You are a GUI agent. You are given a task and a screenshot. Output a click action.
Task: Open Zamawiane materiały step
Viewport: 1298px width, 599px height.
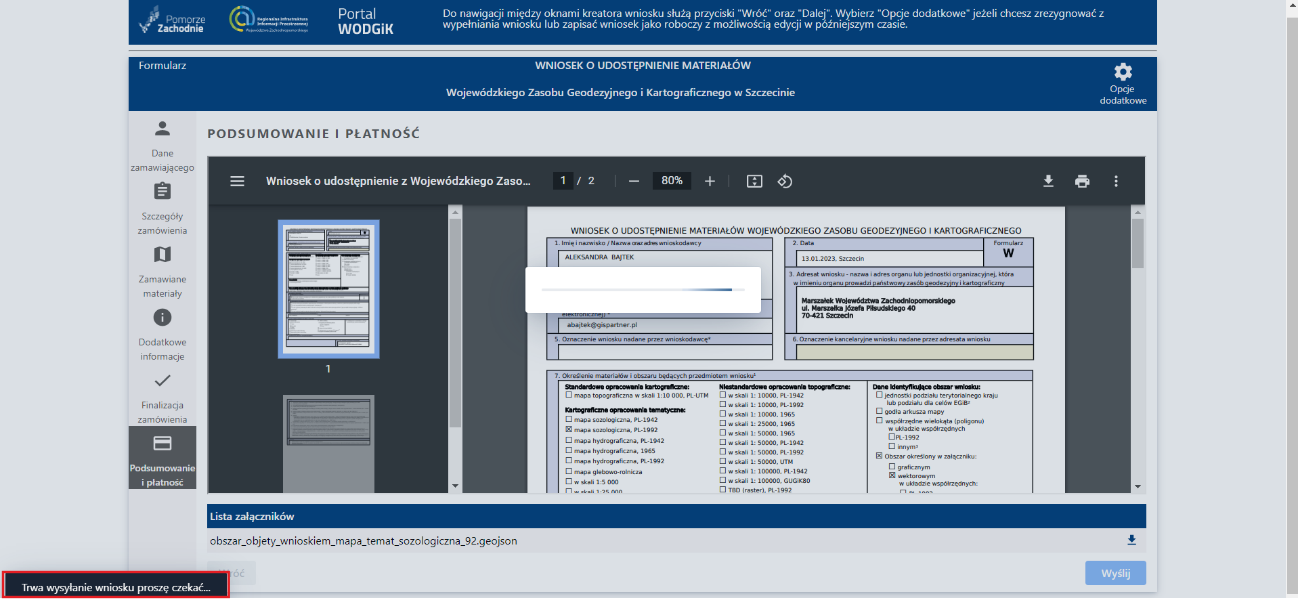click(162, 270)
